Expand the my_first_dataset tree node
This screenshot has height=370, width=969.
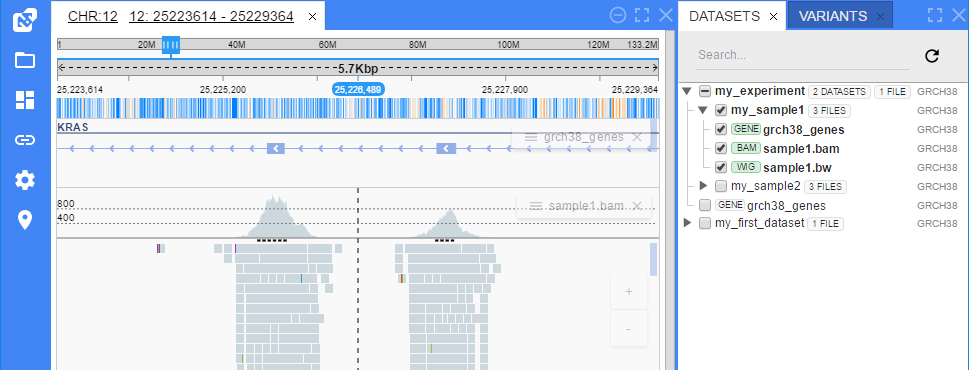pyautogui.click(x=687, y=223)
